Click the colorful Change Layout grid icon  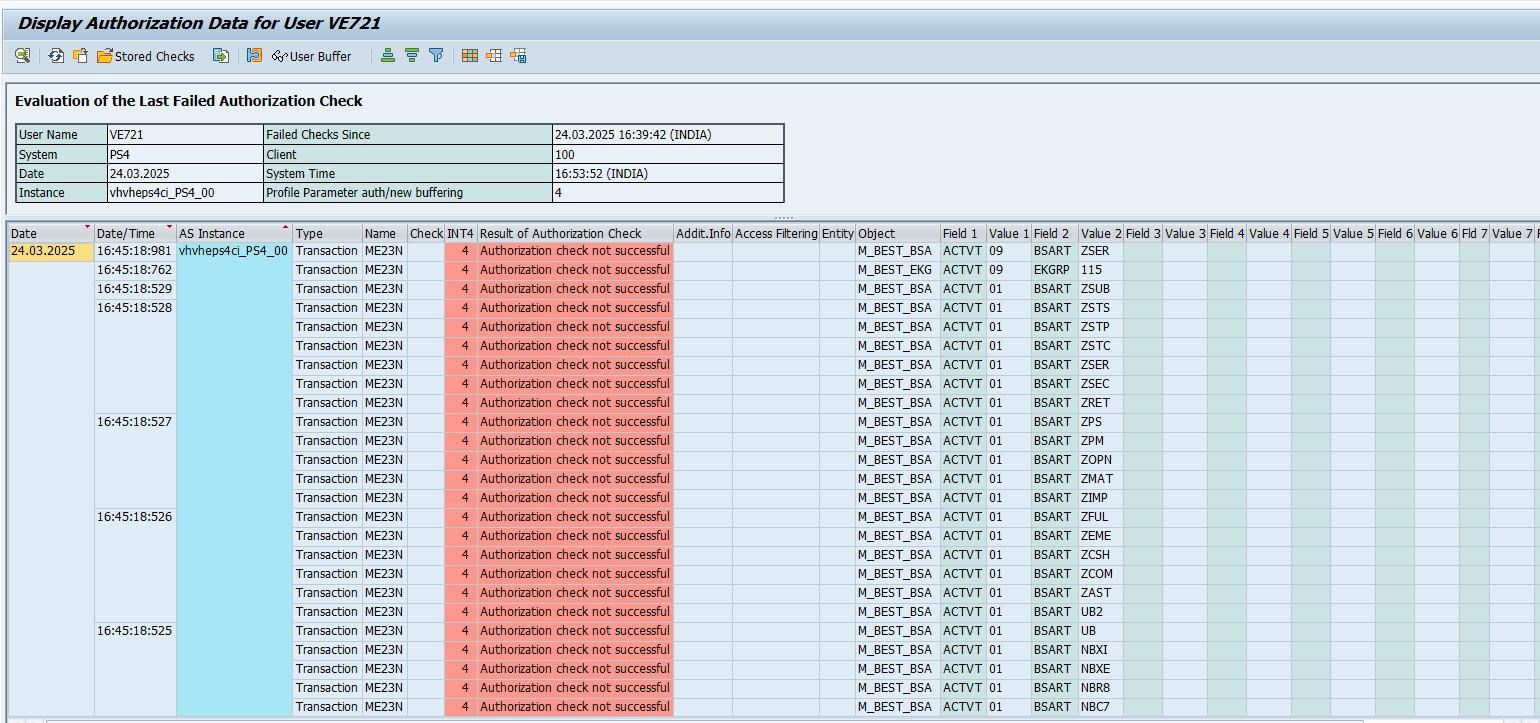470,56
